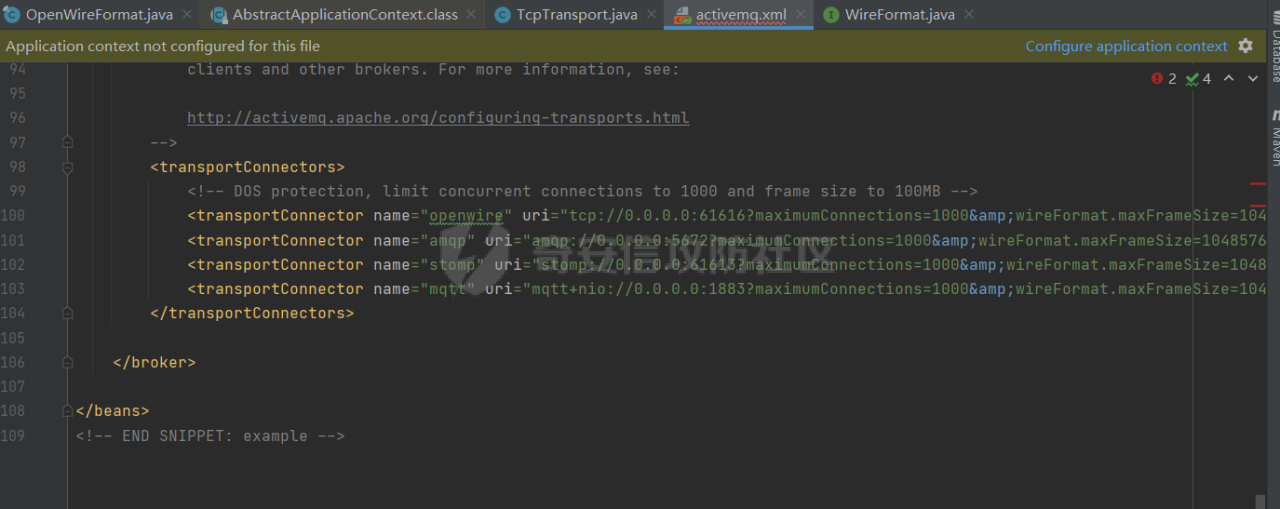The image size is (1280, 509).
Task: Click the activemq.xml file type icon
Action: click(682, 15)
